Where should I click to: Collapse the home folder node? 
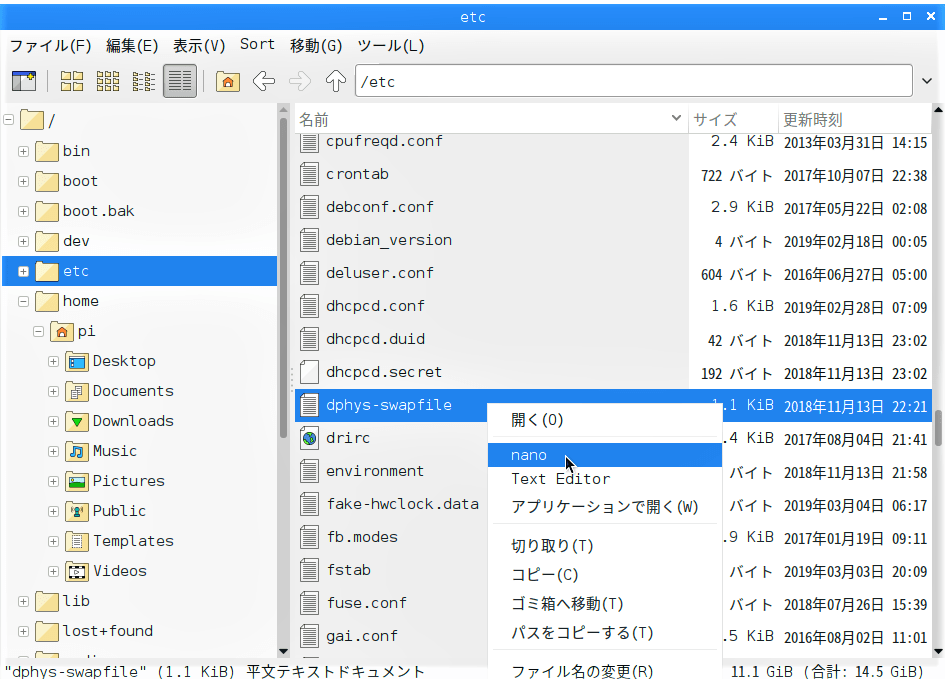pyautogui.click(x=24, y=301)
